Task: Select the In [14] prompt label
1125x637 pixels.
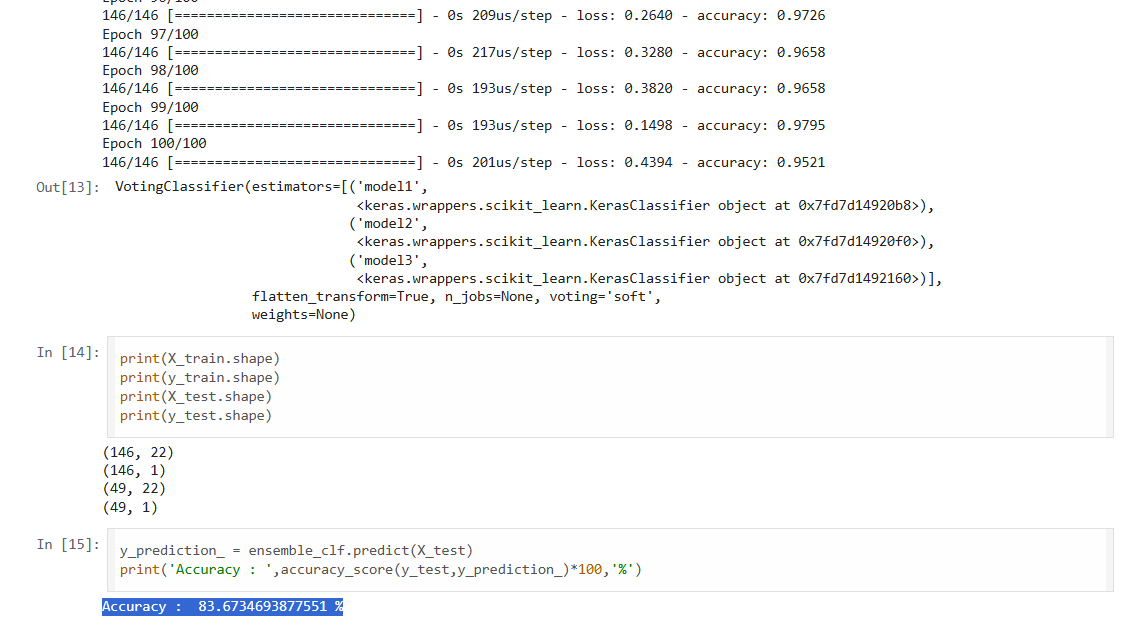Action: click(x=67, y=353)
